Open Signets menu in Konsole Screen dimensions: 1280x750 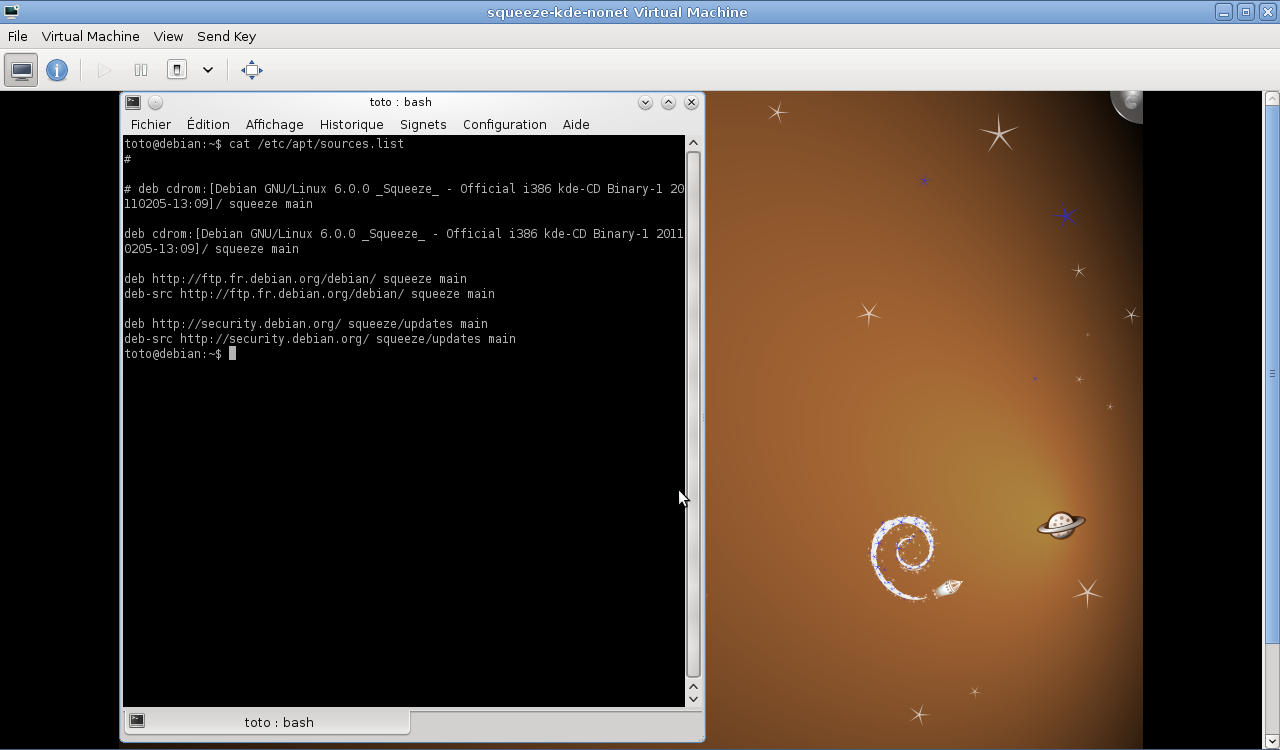point(423,124)
